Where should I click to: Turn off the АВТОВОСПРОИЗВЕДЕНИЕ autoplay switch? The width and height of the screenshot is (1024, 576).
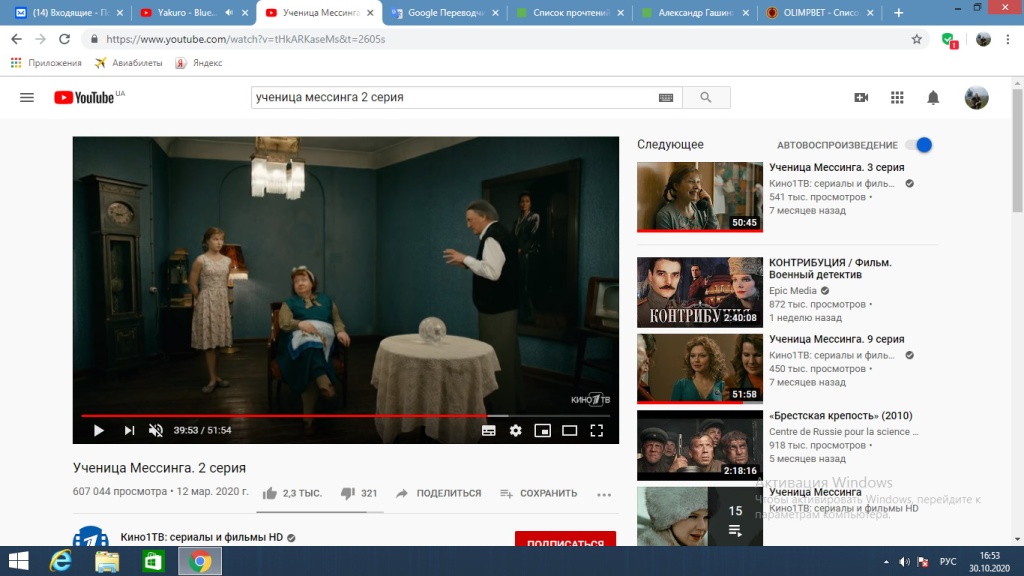click(x=920, y=145)
